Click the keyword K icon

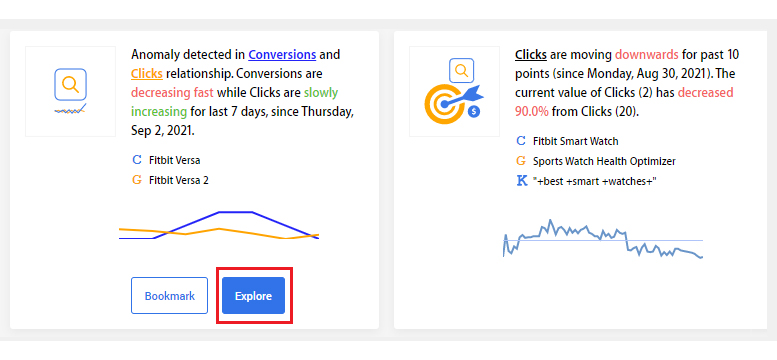tap(521, 181)
